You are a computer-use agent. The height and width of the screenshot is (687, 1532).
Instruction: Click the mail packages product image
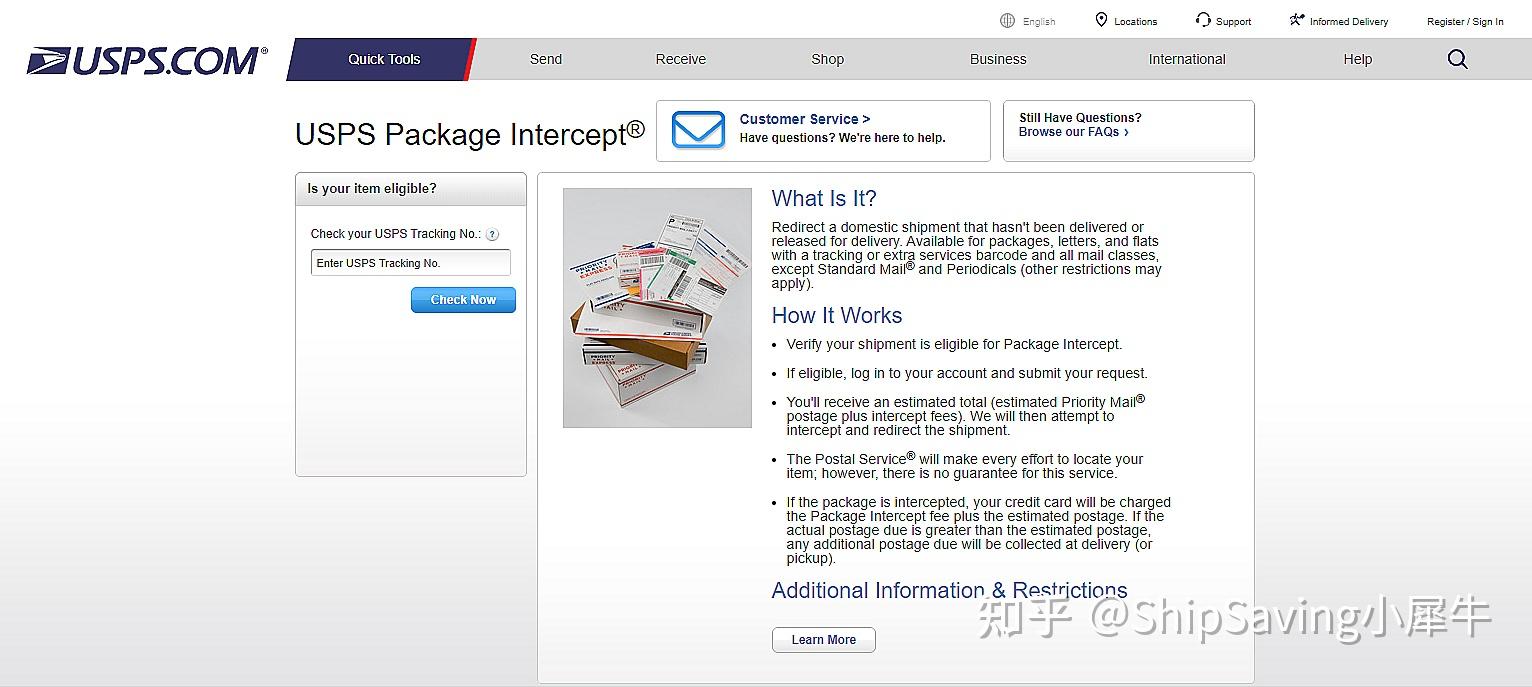[x=657, y=308]
